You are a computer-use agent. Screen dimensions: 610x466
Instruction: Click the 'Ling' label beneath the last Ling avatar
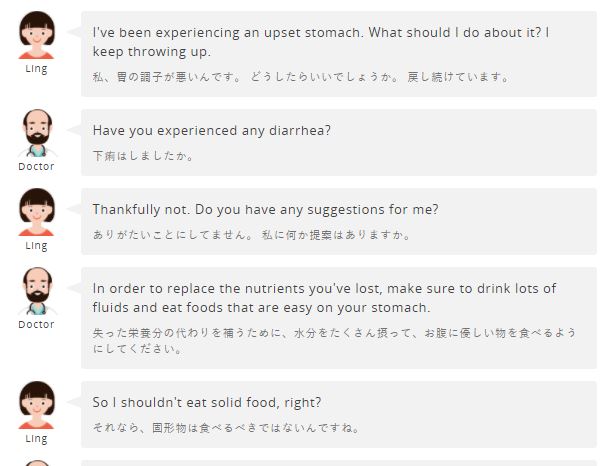point(36,439)
